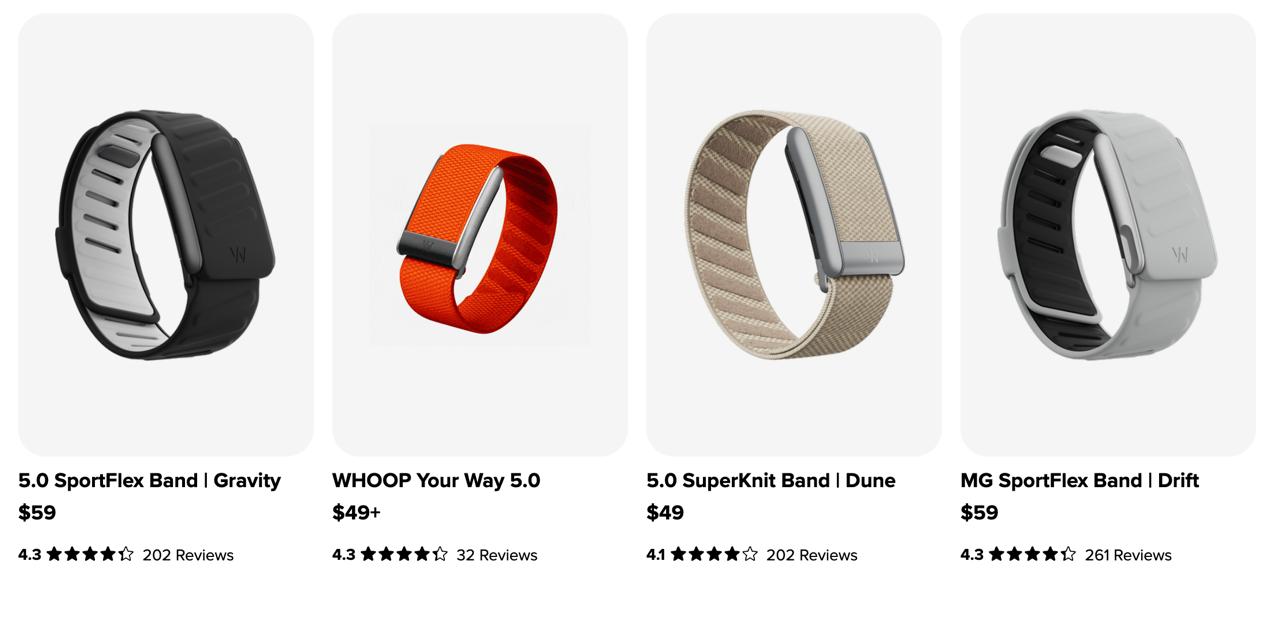The image size is (1280, 642).
Task: Open the 32 Reviews link
Action: pos(497,555)
